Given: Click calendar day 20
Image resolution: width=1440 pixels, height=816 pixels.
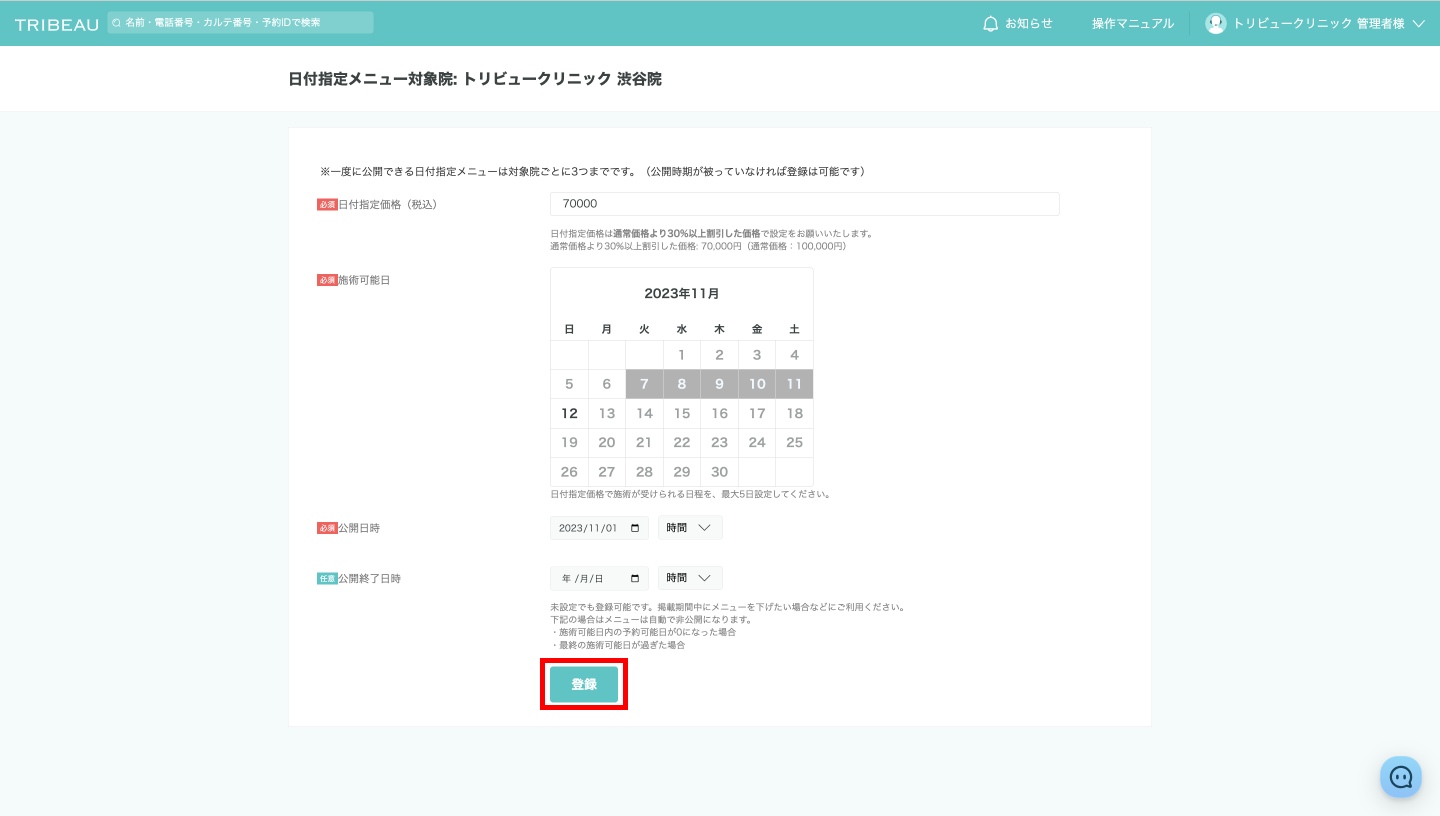Looking at the screenshot, I should pyautogui.click(x=607, y=442).
